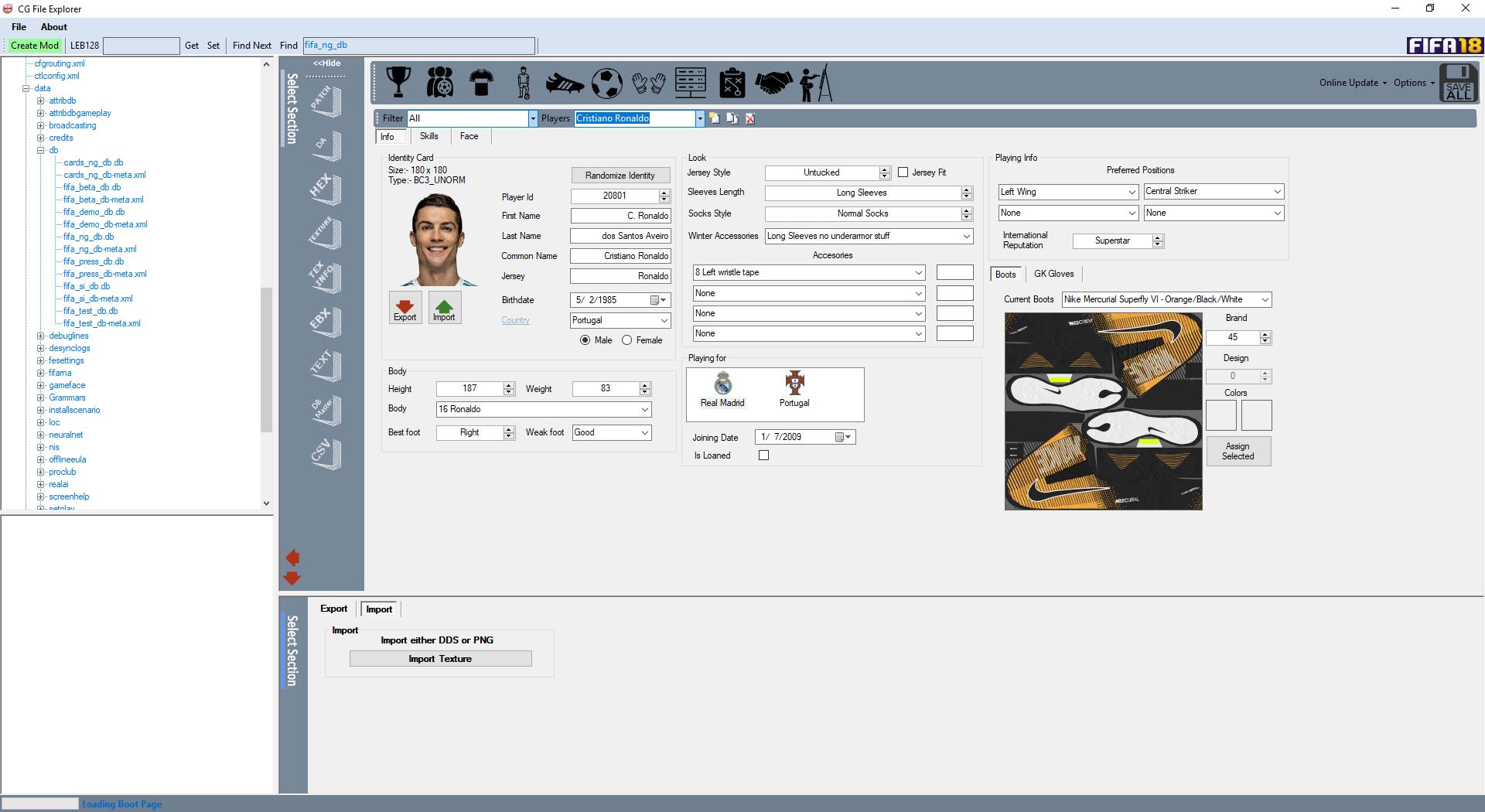Viewport: 1485px width, 812px height.
Task: Open the GK Gloves tab
Action: coord(1053,274)
